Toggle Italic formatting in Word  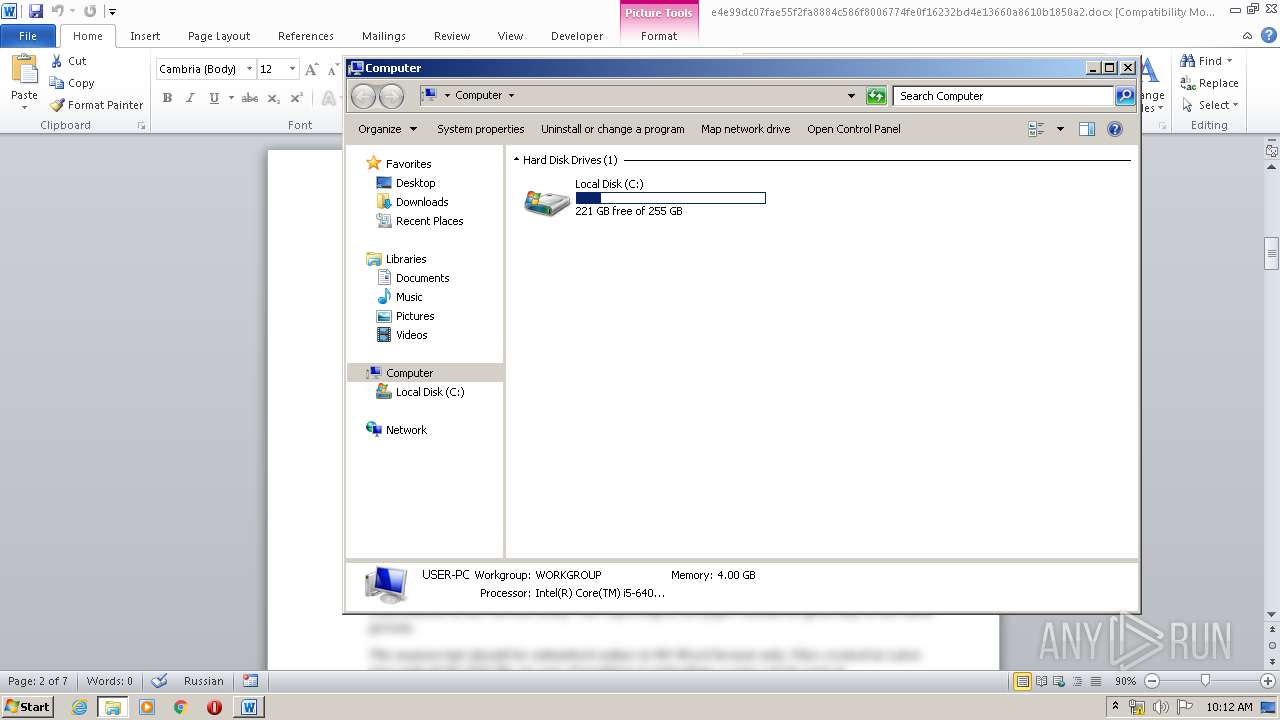pos(190,98)
